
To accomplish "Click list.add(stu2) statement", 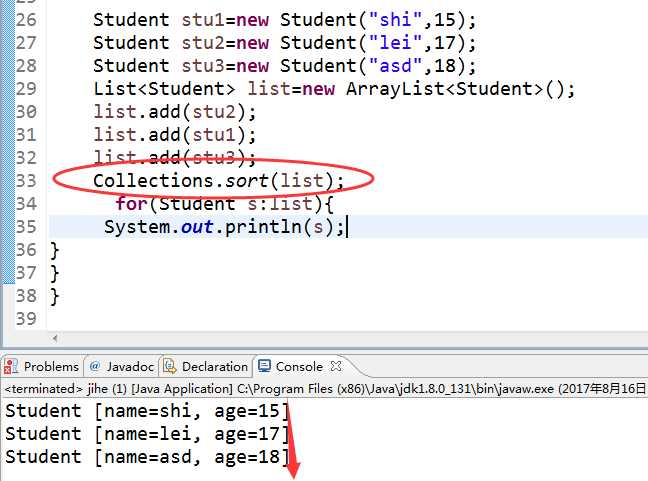I will point(174,112).
